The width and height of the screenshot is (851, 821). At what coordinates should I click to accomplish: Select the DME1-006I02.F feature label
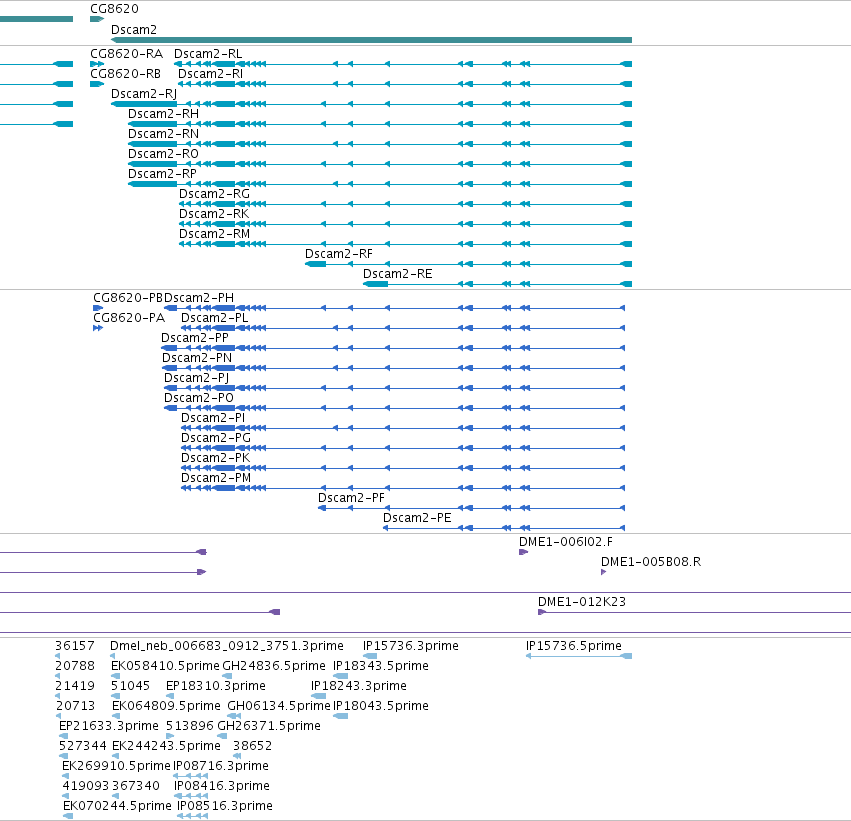566,542
